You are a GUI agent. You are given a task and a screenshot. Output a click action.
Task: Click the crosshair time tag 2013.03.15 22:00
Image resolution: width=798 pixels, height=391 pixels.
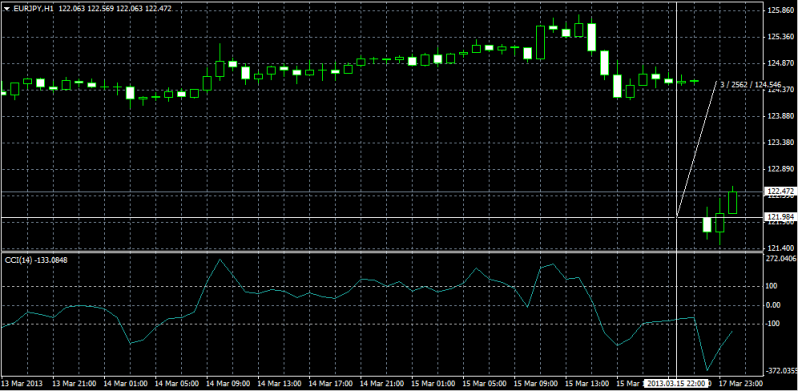676,383
